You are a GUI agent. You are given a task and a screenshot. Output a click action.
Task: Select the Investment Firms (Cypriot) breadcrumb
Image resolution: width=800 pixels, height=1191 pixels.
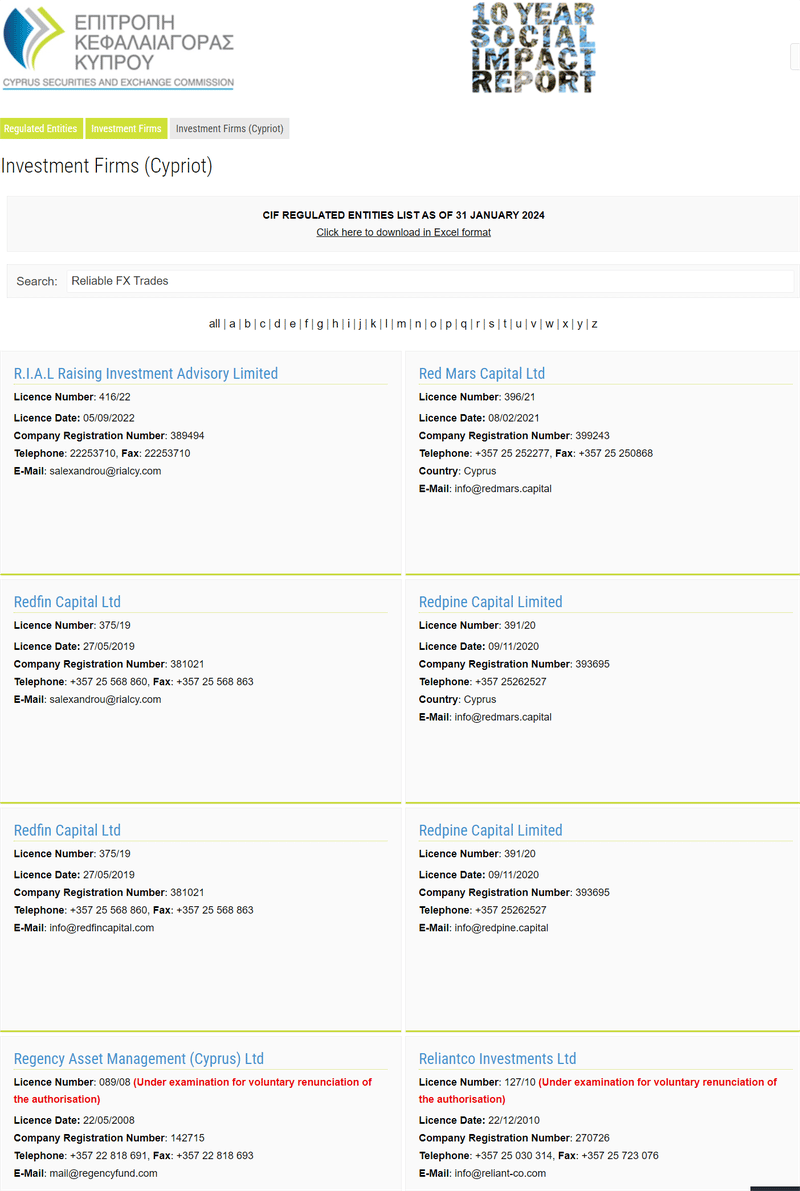229,128
